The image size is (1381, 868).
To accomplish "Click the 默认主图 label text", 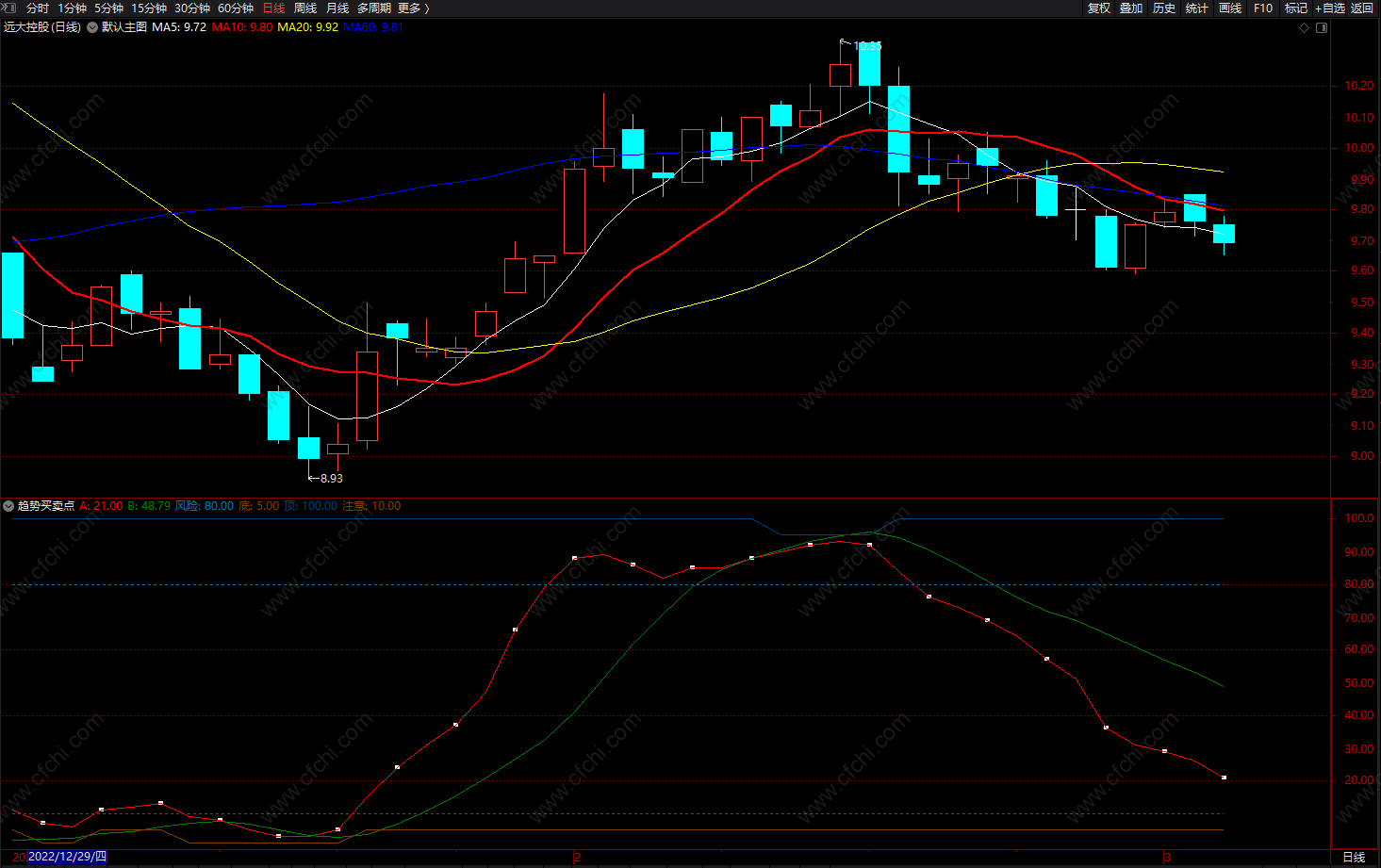I will 124,27.
